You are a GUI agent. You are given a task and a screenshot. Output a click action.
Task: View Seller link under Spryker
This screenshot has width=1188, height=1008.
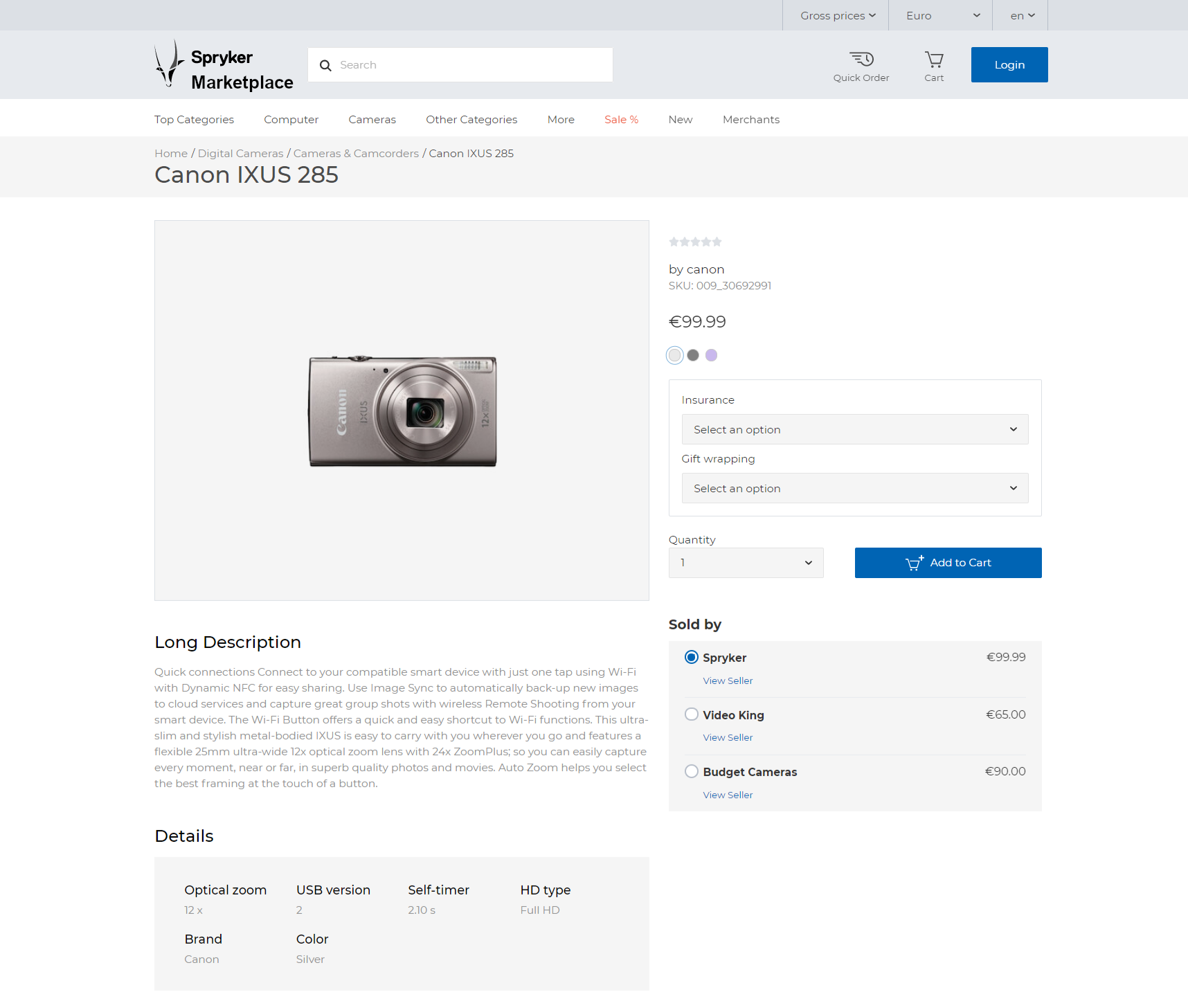pyautogui.click(x=728, y=681)
